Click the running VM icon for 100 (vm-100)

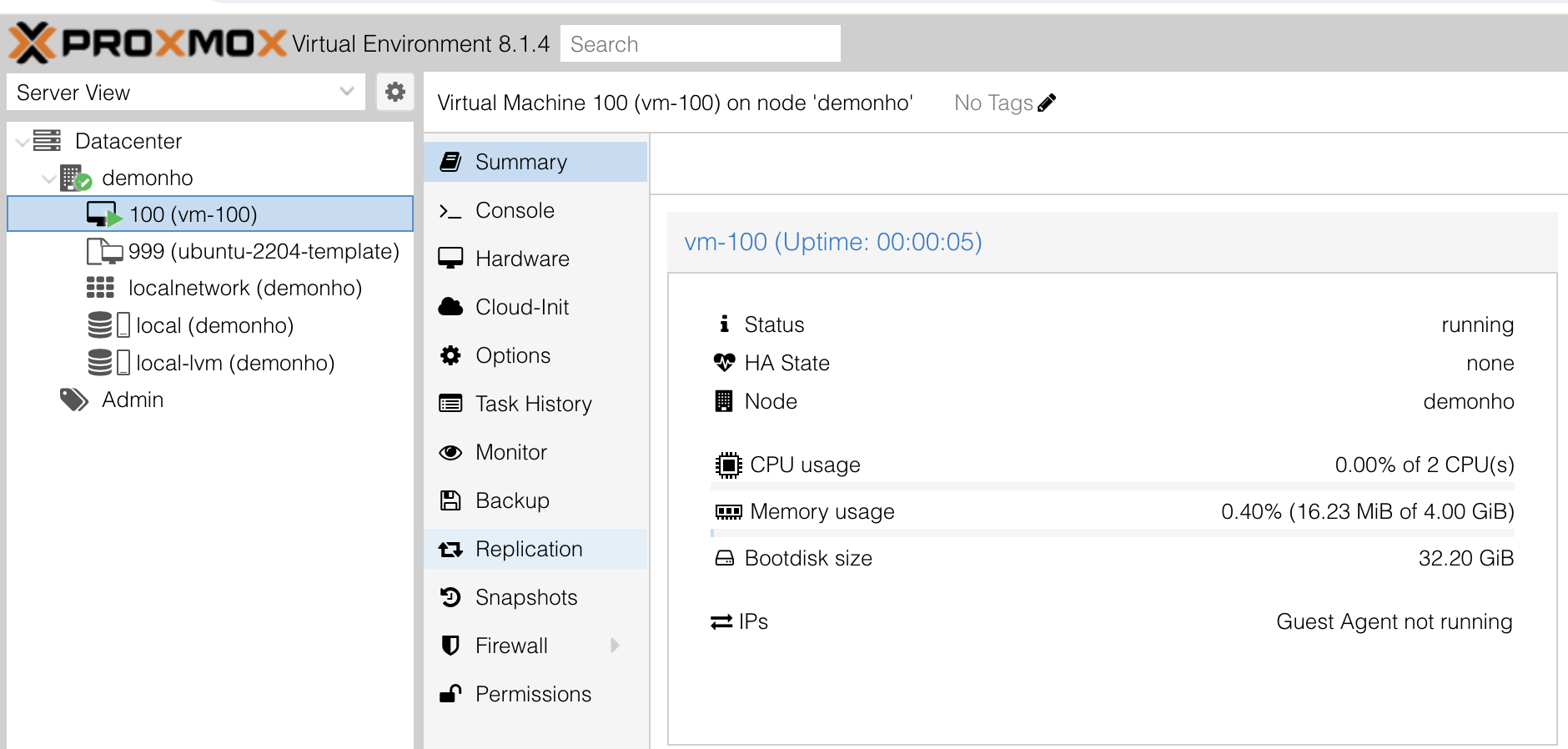[x=103, y=214]
